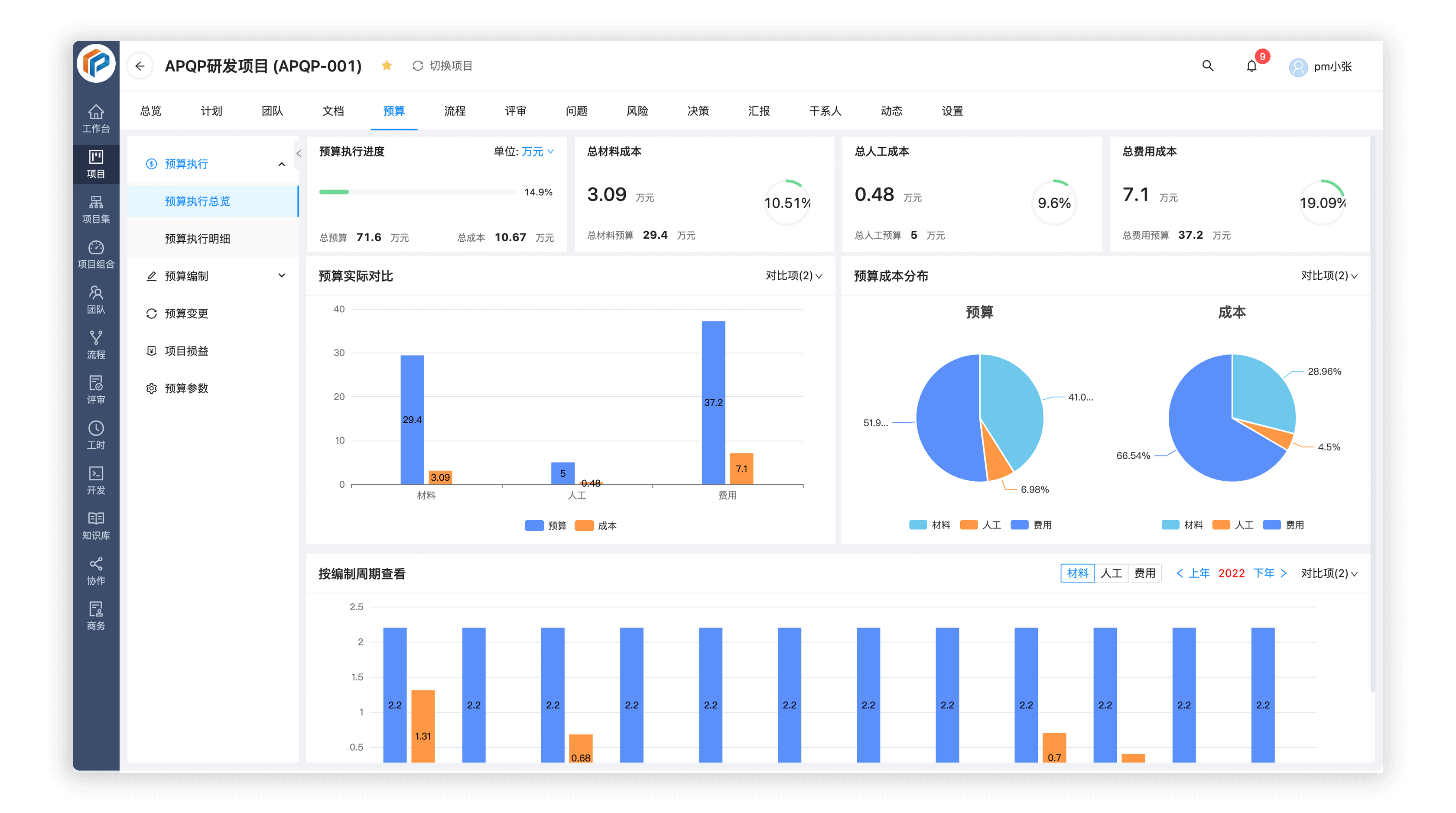The image size is (1456, 813).
Task: Open the 汇报 top tab
Action: (758, 111)
